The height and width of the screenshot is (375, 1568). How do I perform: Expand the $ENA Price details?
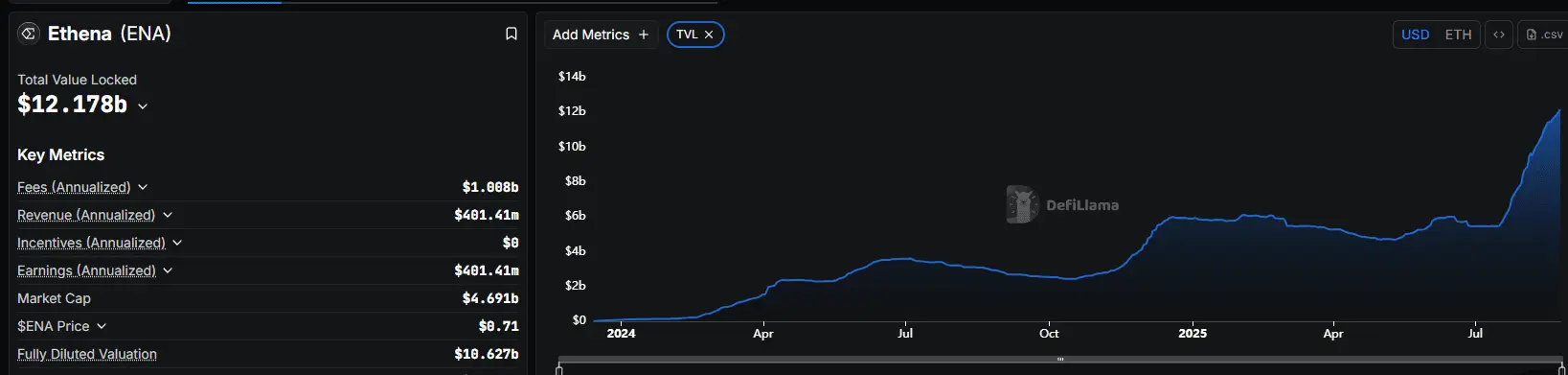[102, 326]
